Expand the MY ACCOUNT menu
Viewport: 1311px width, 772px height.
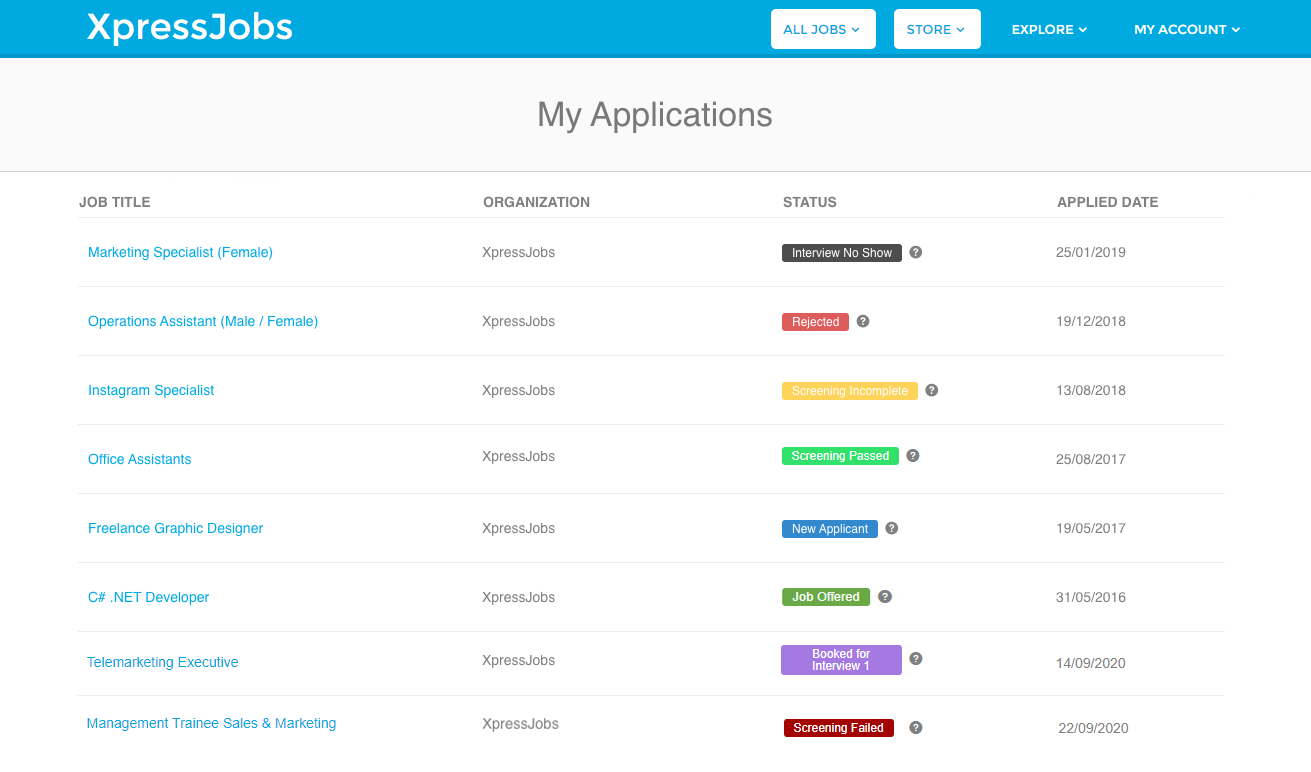1187,29
